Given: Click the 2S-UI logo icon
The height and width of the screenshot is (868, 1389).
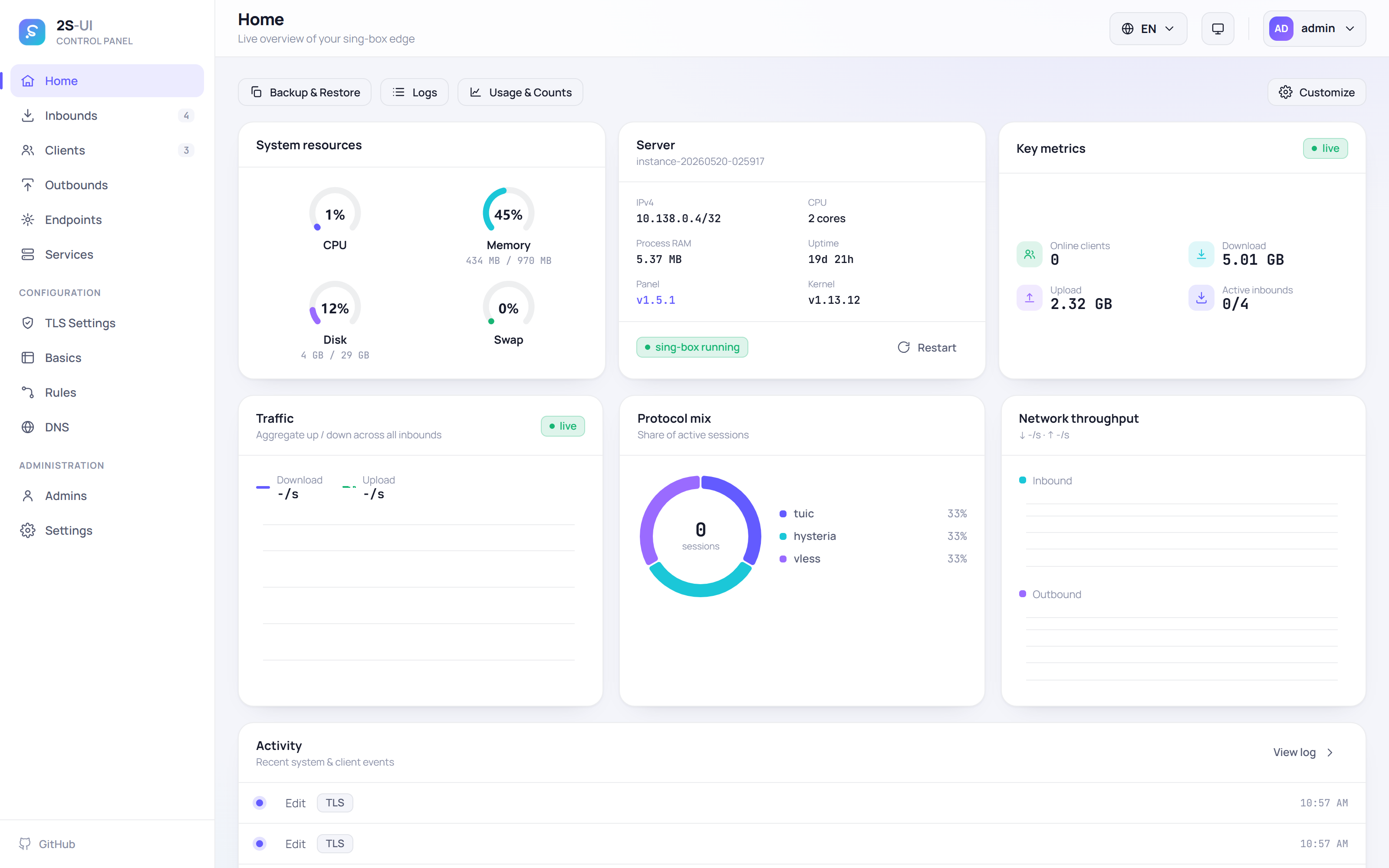Looking at the screenshot, I should 32,32.
